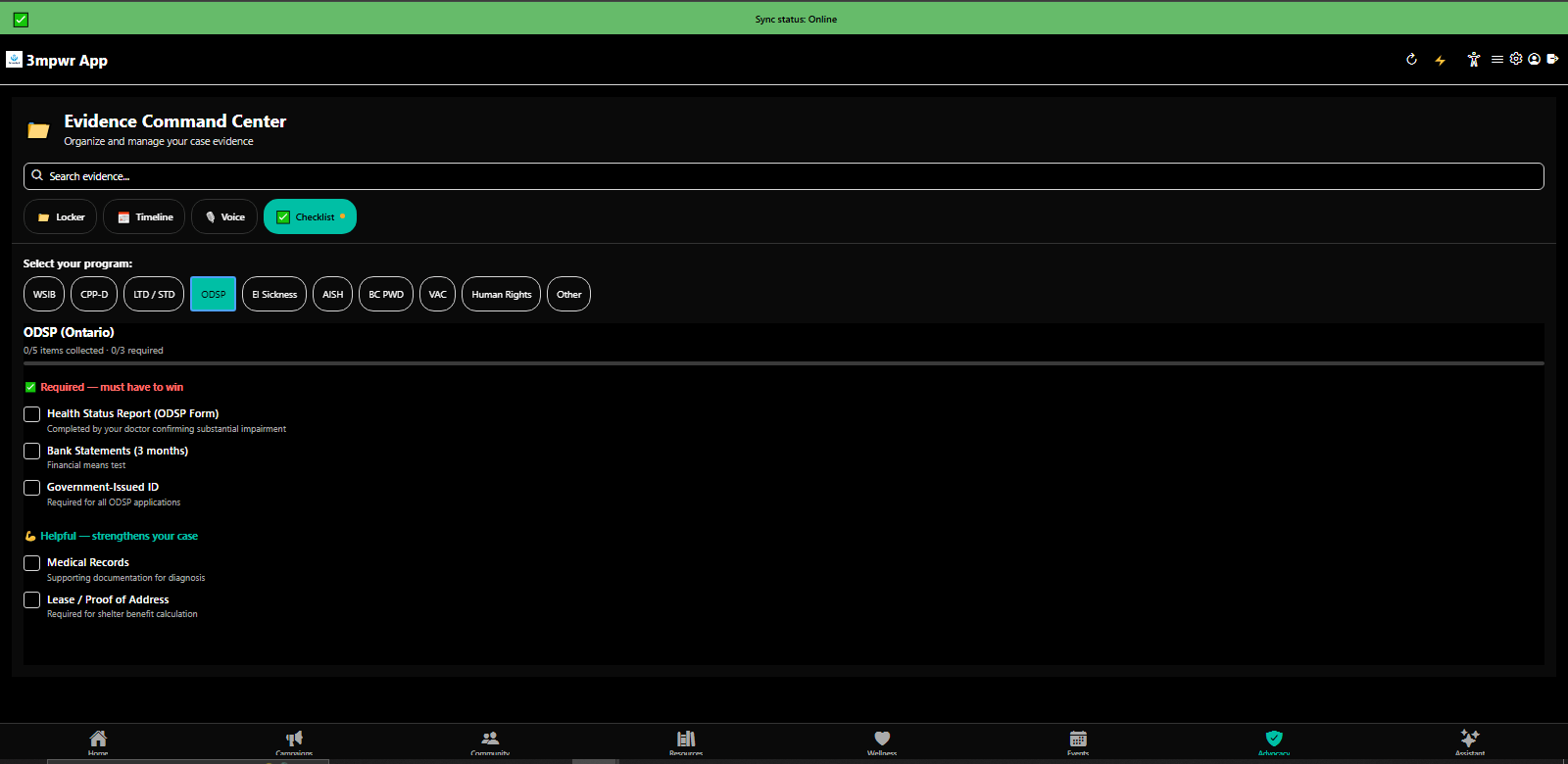Select the Human Rights program
Image resolution: width=1568 pixels, height=764 pixels.
(x=501, y=294)
